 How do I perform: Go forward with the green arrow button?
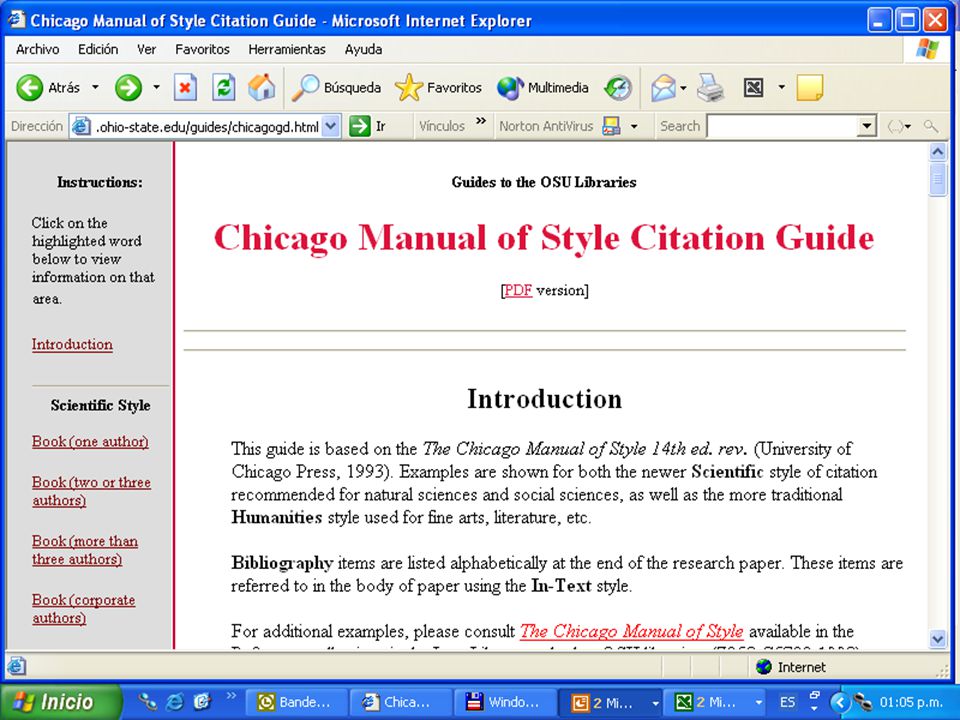(x=128, y=88)
